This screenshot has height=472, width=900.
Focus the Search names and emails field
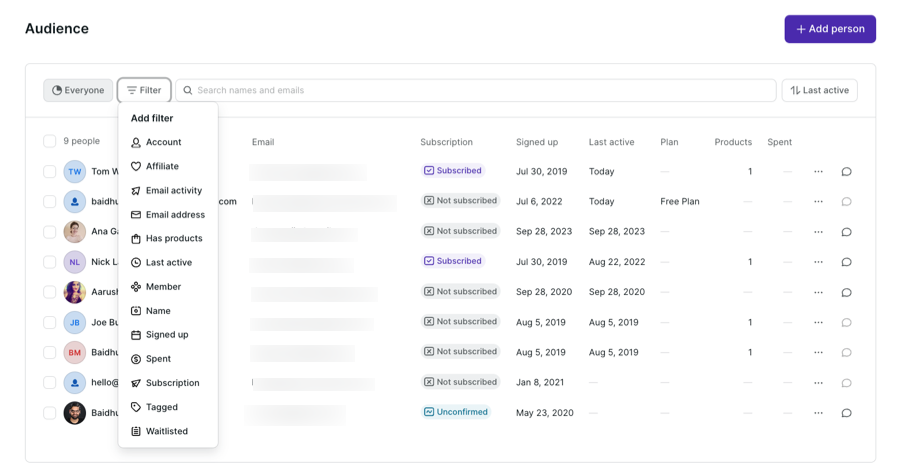[x=480, y=90]
